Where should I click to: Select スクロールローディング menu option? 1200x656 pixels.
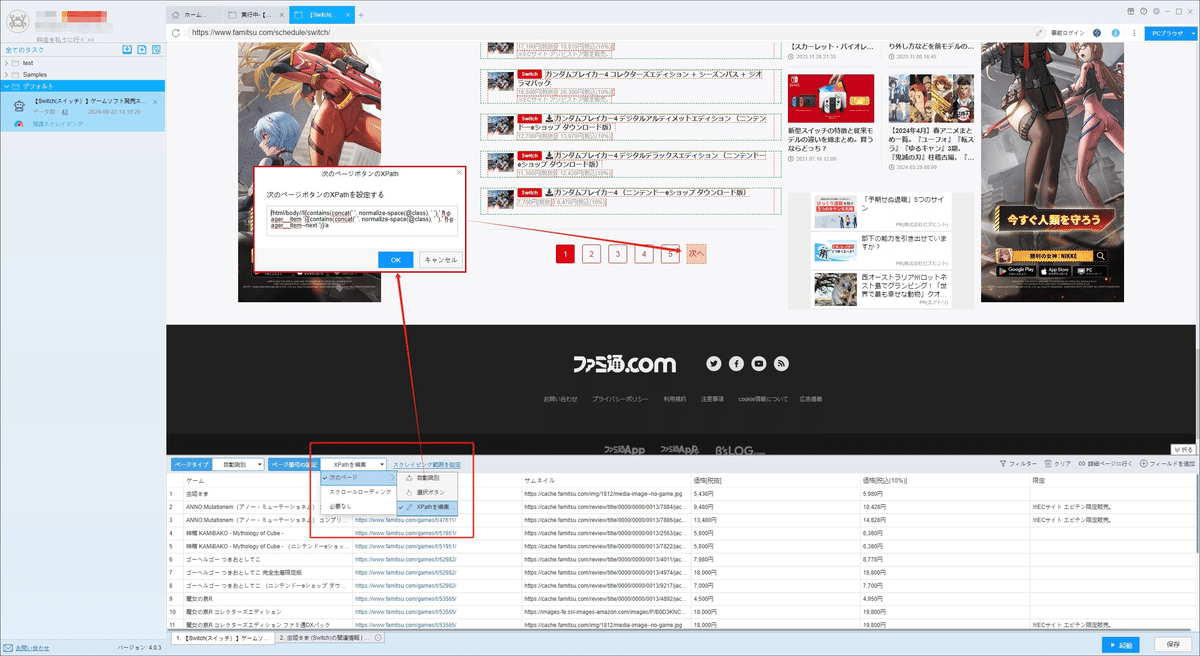(x=358, y=492)
